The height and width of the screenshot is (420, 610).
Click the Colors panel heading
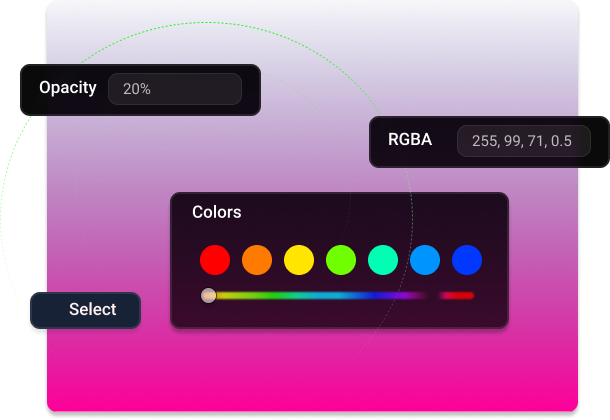tap(217, 212)
